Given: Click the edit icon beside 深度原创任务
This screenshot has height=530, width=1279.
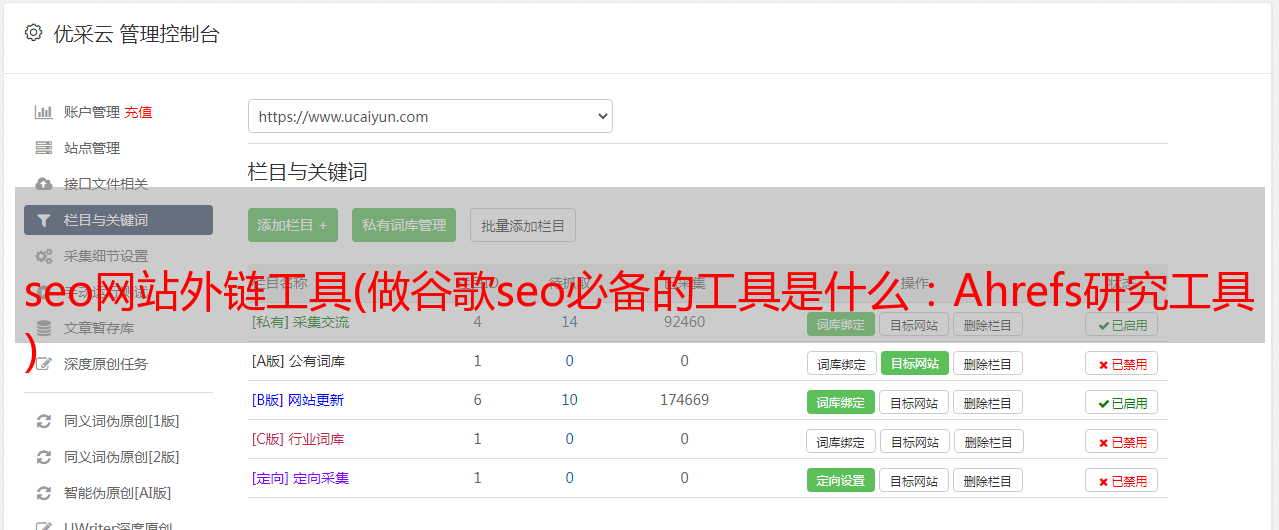Looking at the screenshot, I should 43,364.
